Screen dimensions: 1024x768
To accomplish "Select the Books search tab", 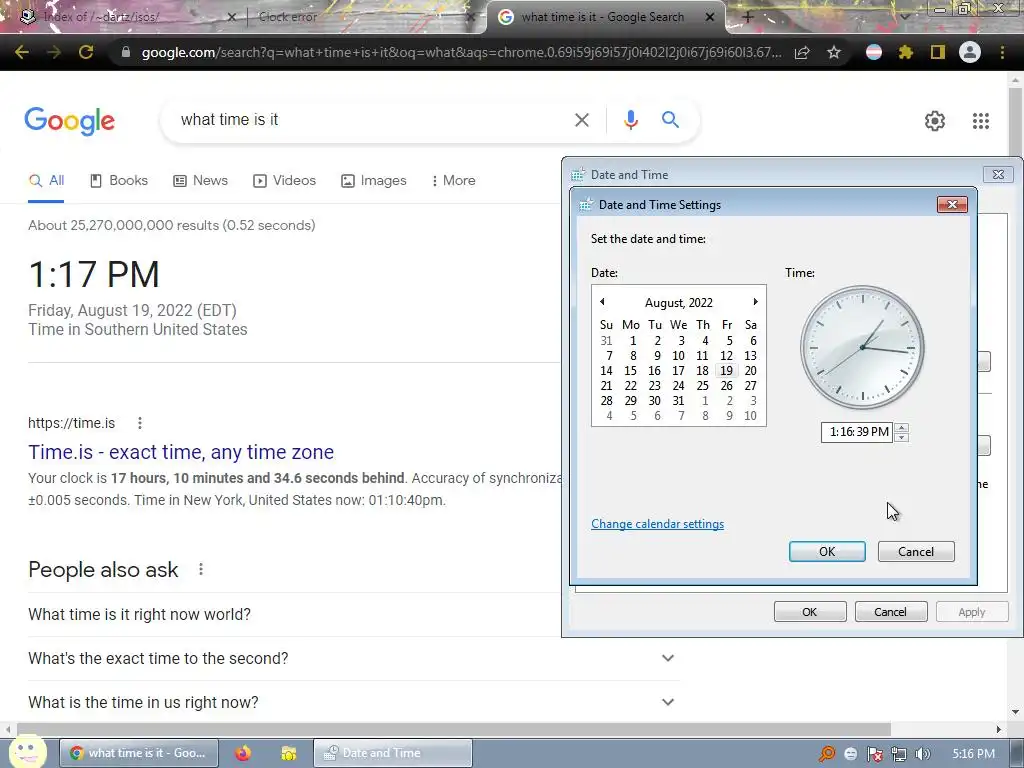I will (119, 181).
